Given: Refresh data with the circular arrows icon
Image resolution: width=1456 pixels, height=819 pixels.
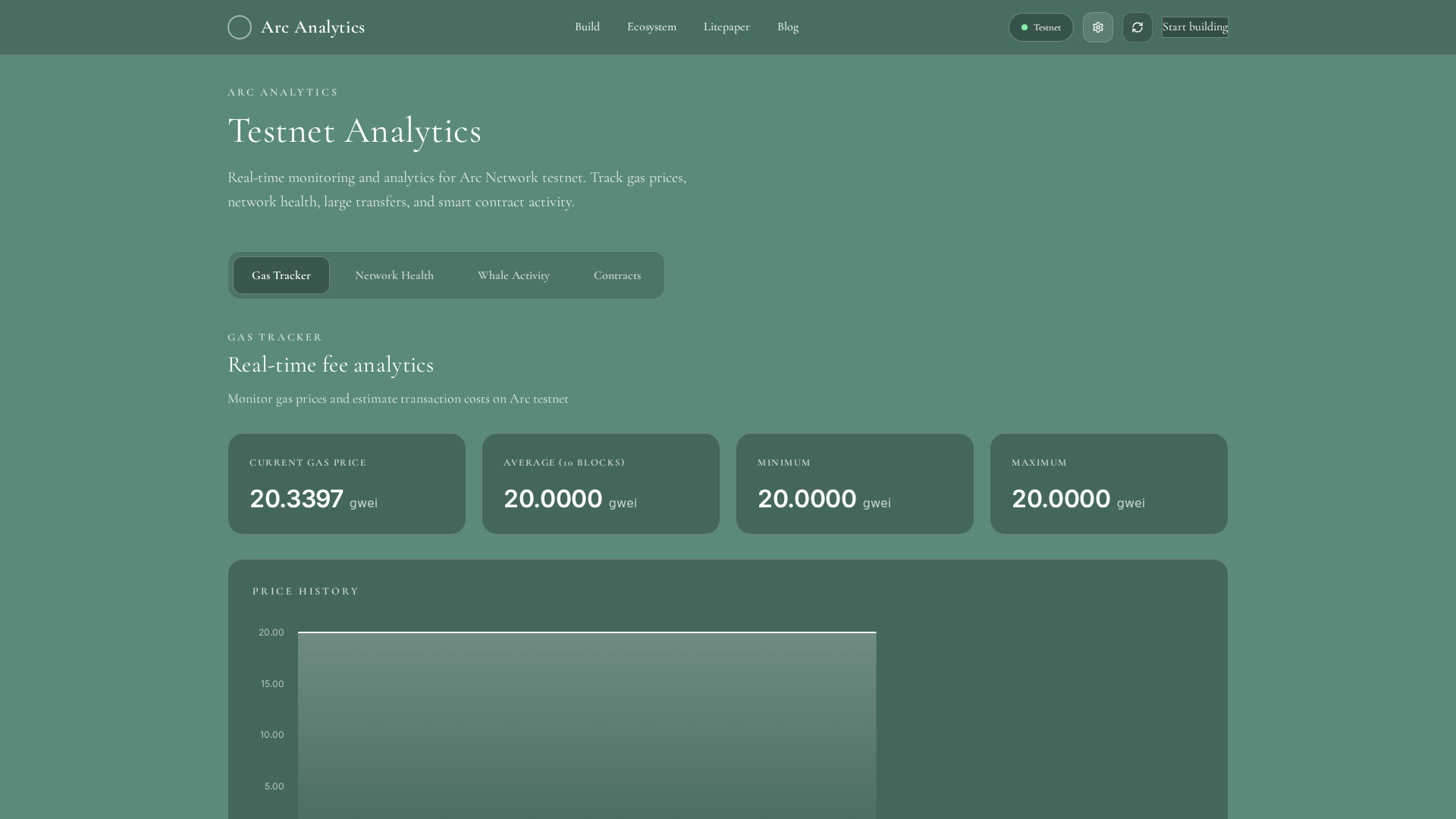Looking at the screenshot, I should [1137, 27].
